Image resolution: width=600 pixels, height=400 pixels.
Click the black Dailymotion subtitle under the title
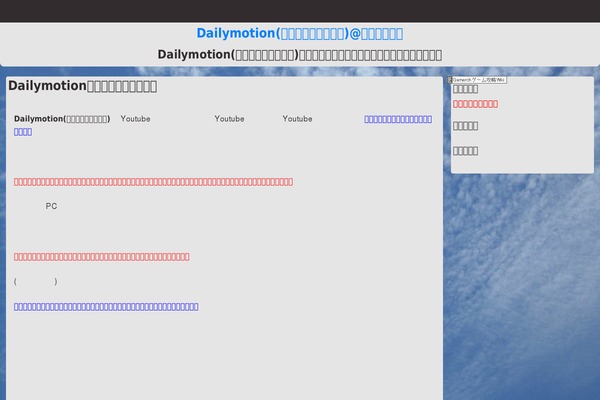point(300,55)
